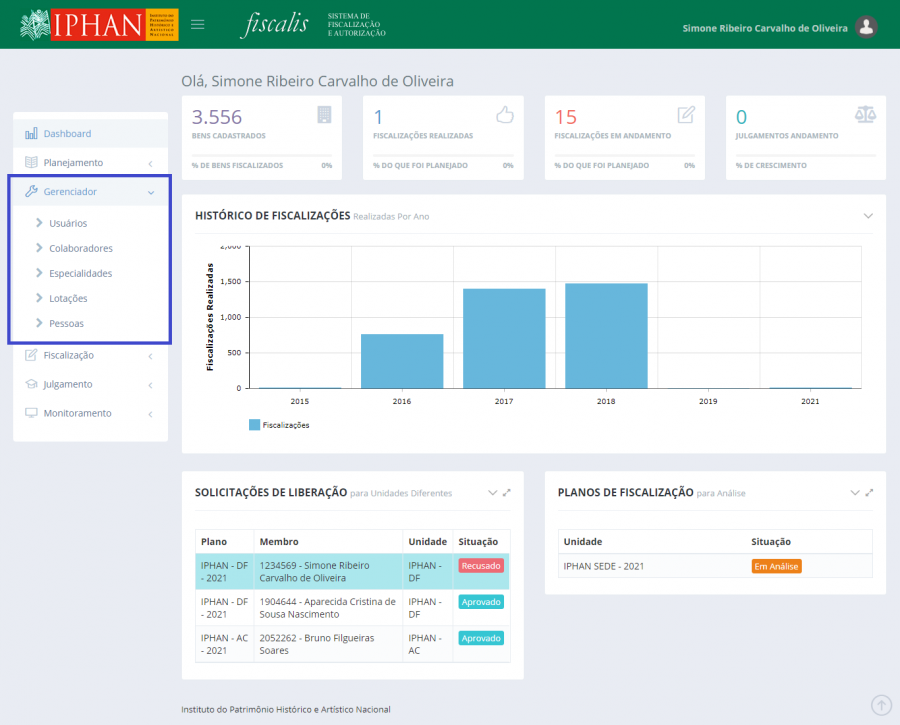This screenshot has height=725, width=900.
Task: Expand the Solicitações de Liberação panel to fullscreen
Action: pyautogui.click(x=507, y=493)
